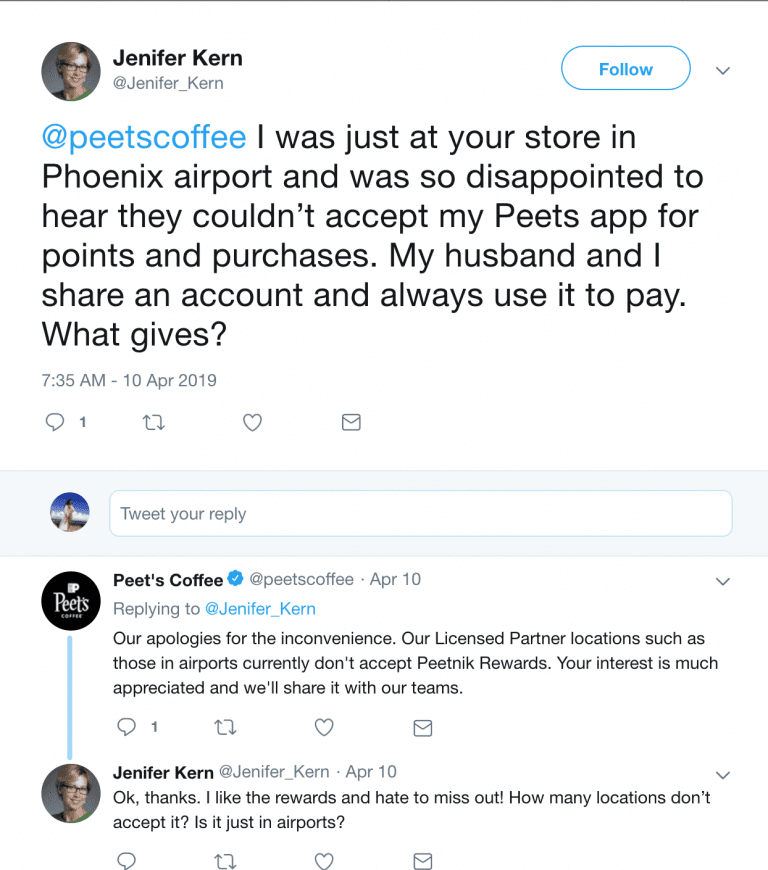
Task: Like the Peet's Coffee reply
Action: tap(324, 727)
